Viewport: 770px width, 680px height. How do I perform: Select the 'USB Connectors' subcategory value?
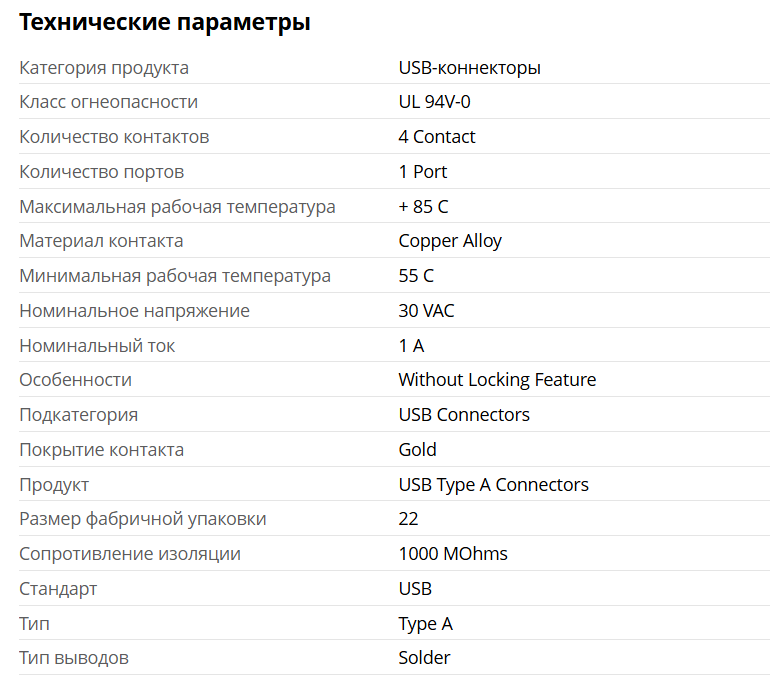point(464,415)
